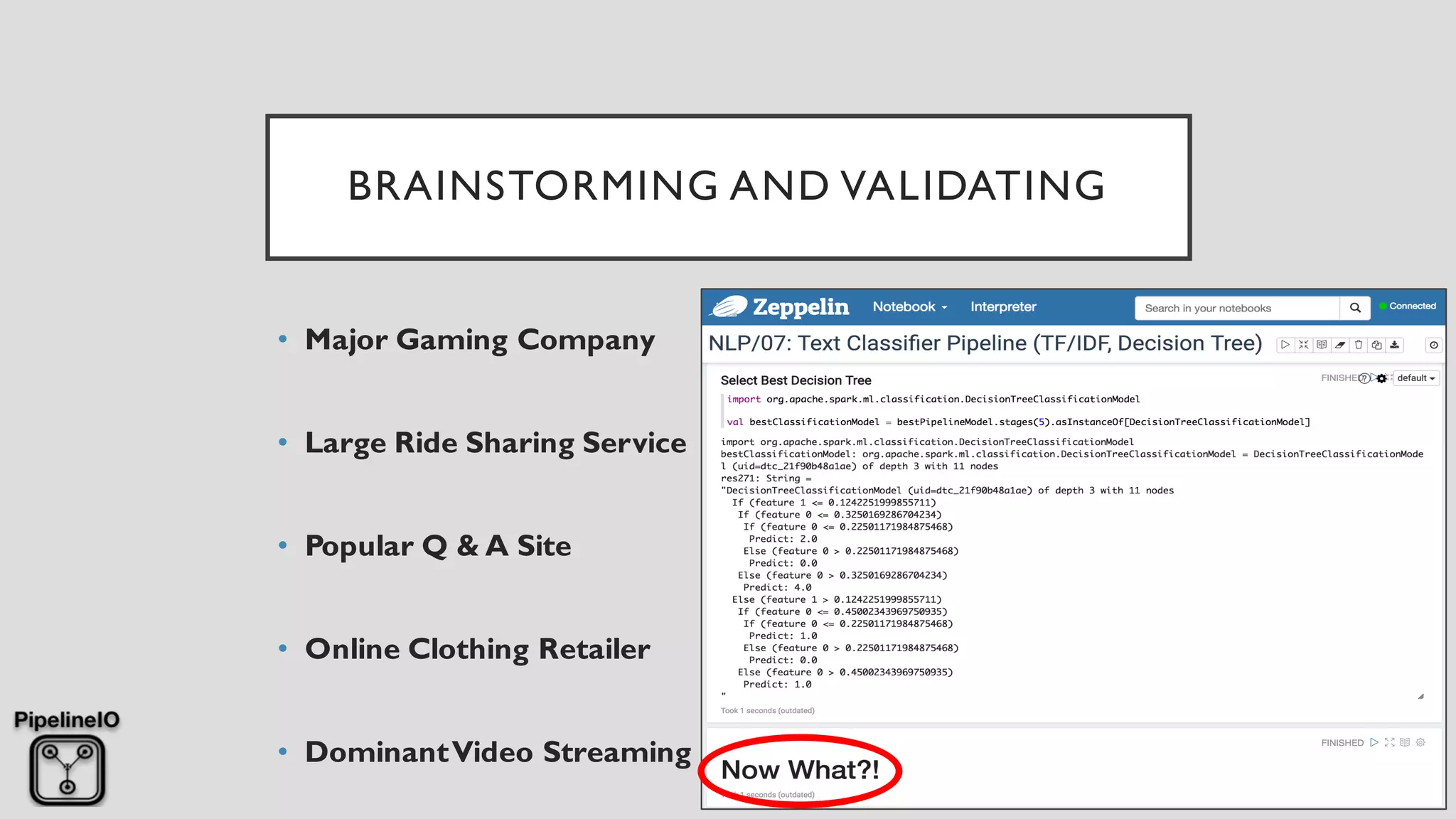Click the 'PipelineIO' label text
The image size is (1456, 819).
67,720
